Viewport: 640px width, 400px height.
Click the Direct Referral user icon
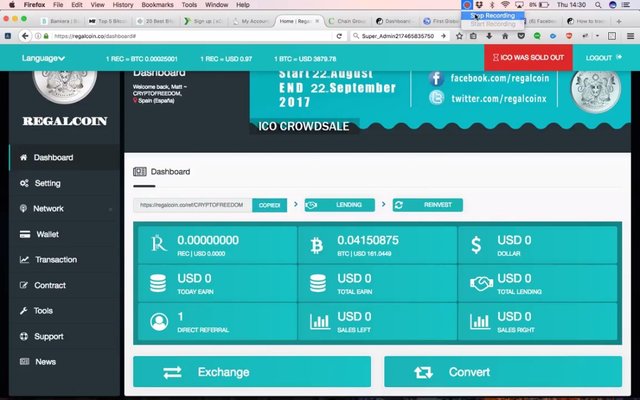pos(159,322)
